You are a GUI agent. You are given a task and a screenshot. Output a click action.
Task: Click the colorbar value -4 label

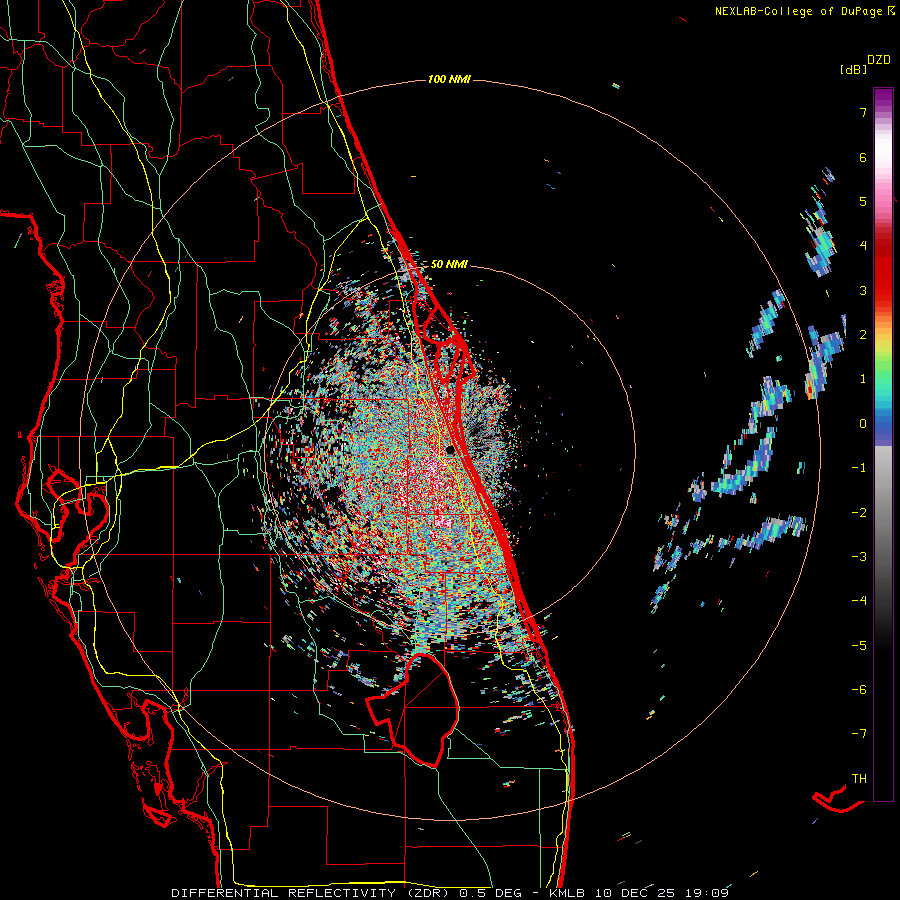pos(859,601)
